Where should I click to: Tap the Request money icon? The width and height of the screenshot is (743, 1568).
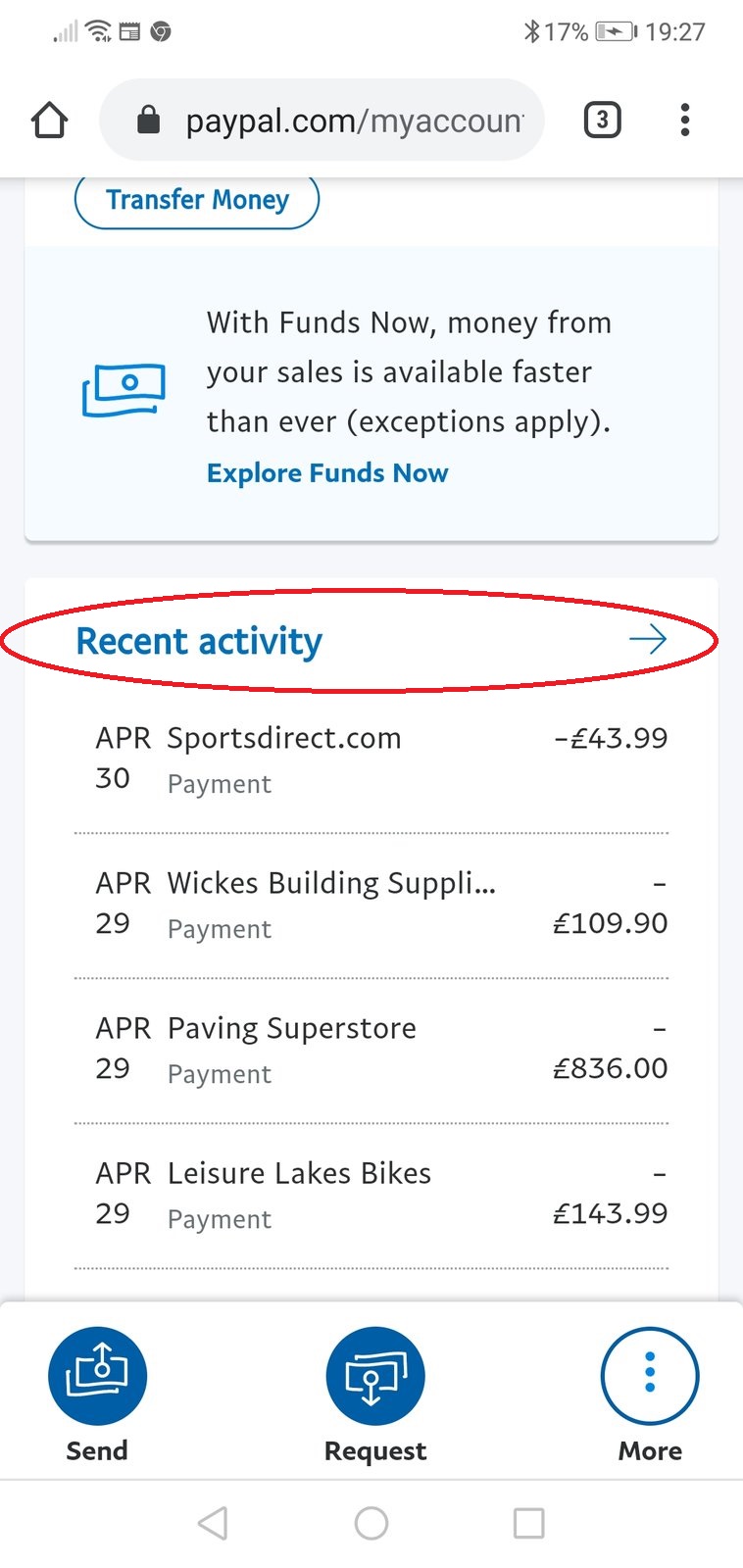[x=374, y=1375]
